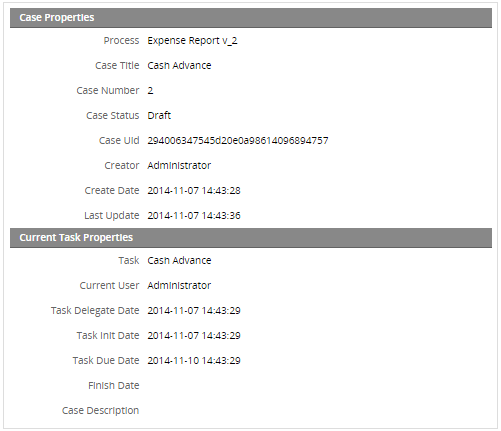This screenshot has width=501, height=431.
Task: Click the Last Update timestamp value
Action: (x=194, y=216)
